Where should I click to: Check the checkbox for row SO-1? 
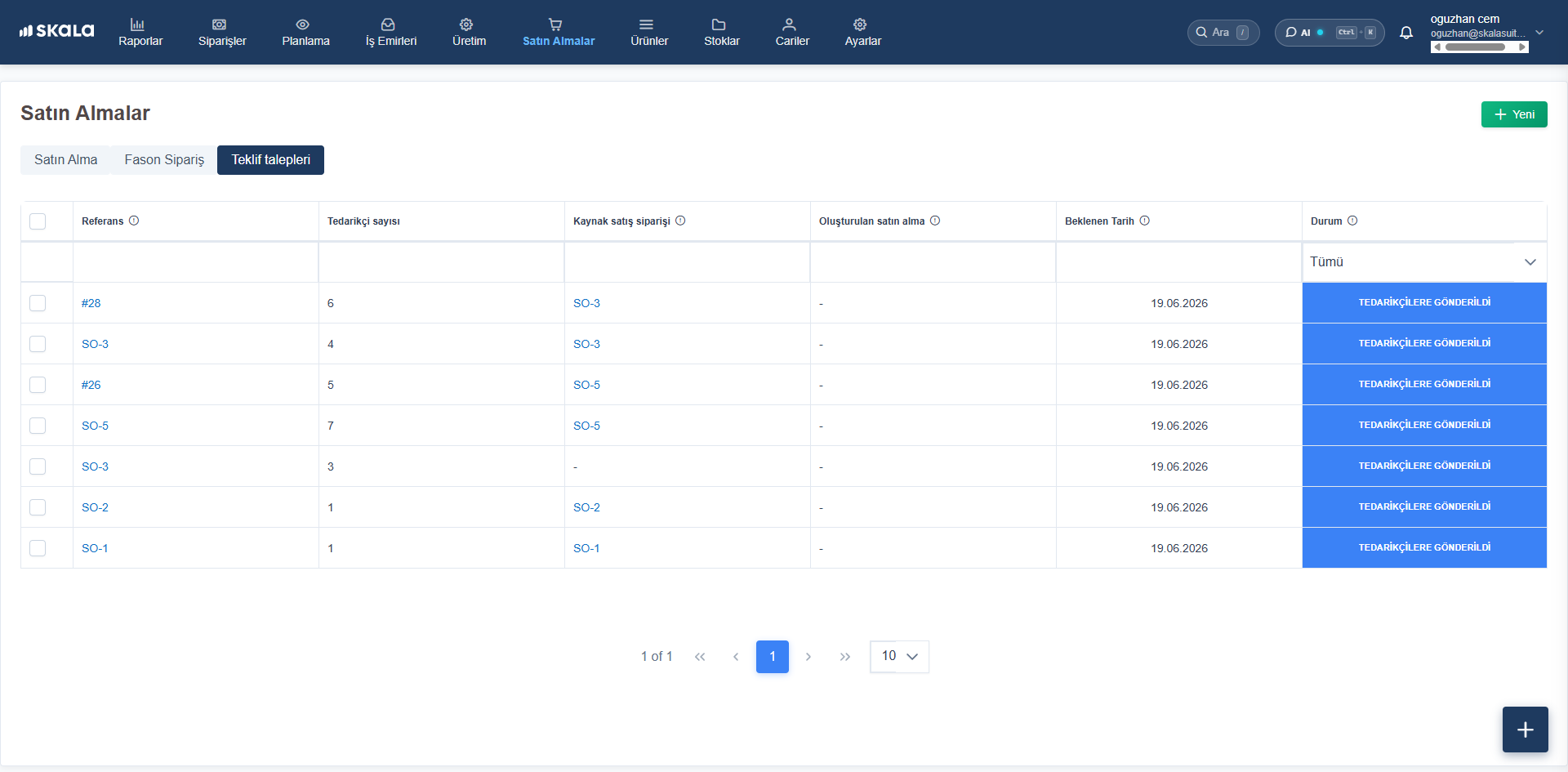coord(38,548)
